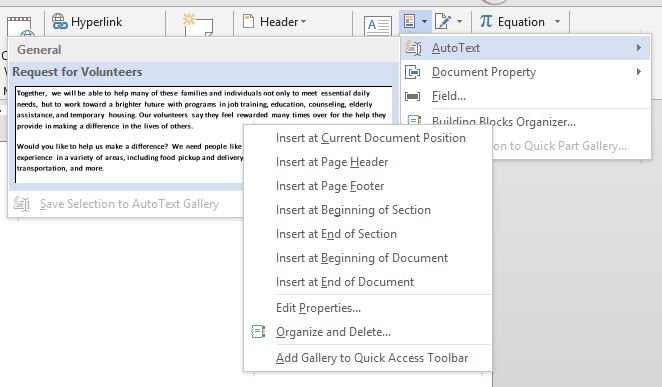
Task: Click the Comment icon with sun burst
Action: [x=198, y=24]
